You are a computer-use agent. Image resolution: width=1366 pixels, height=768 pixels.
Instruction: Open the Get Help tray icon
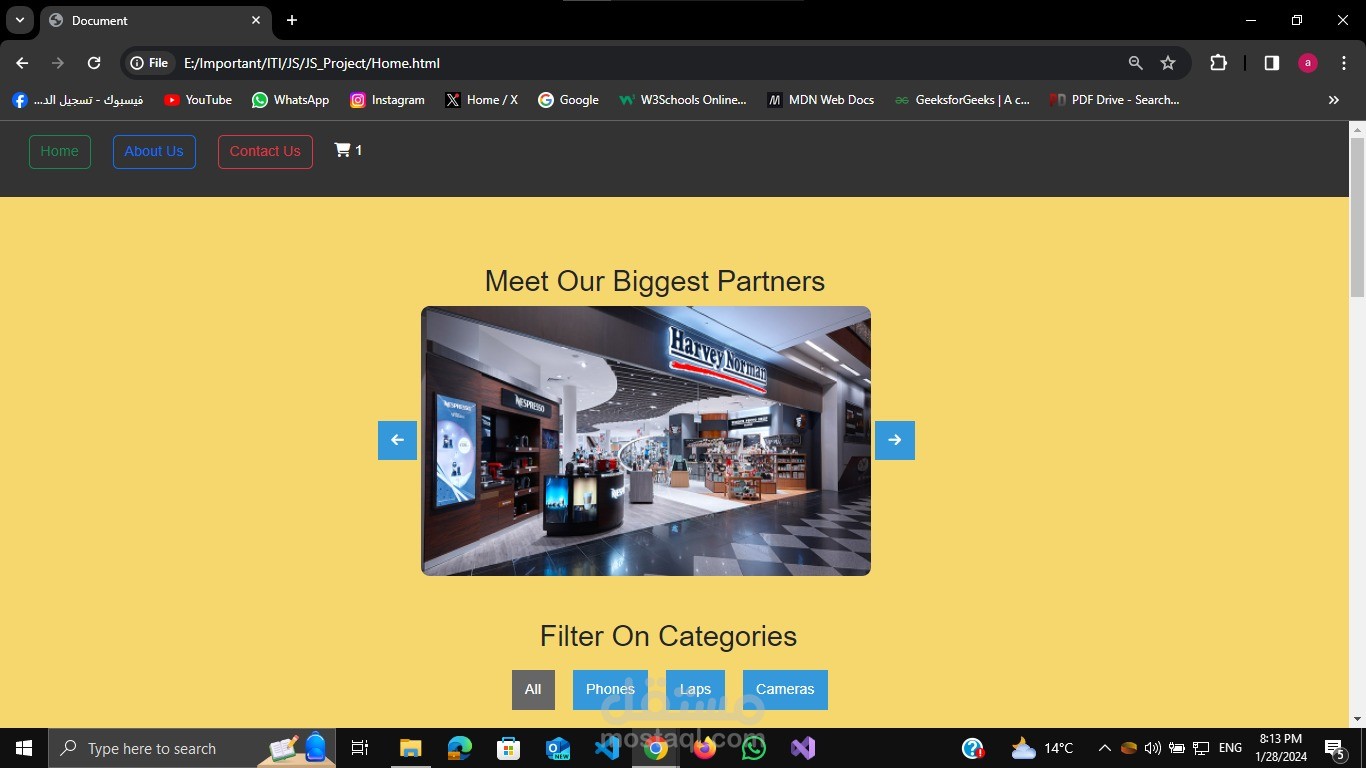[x=973, y=748]
